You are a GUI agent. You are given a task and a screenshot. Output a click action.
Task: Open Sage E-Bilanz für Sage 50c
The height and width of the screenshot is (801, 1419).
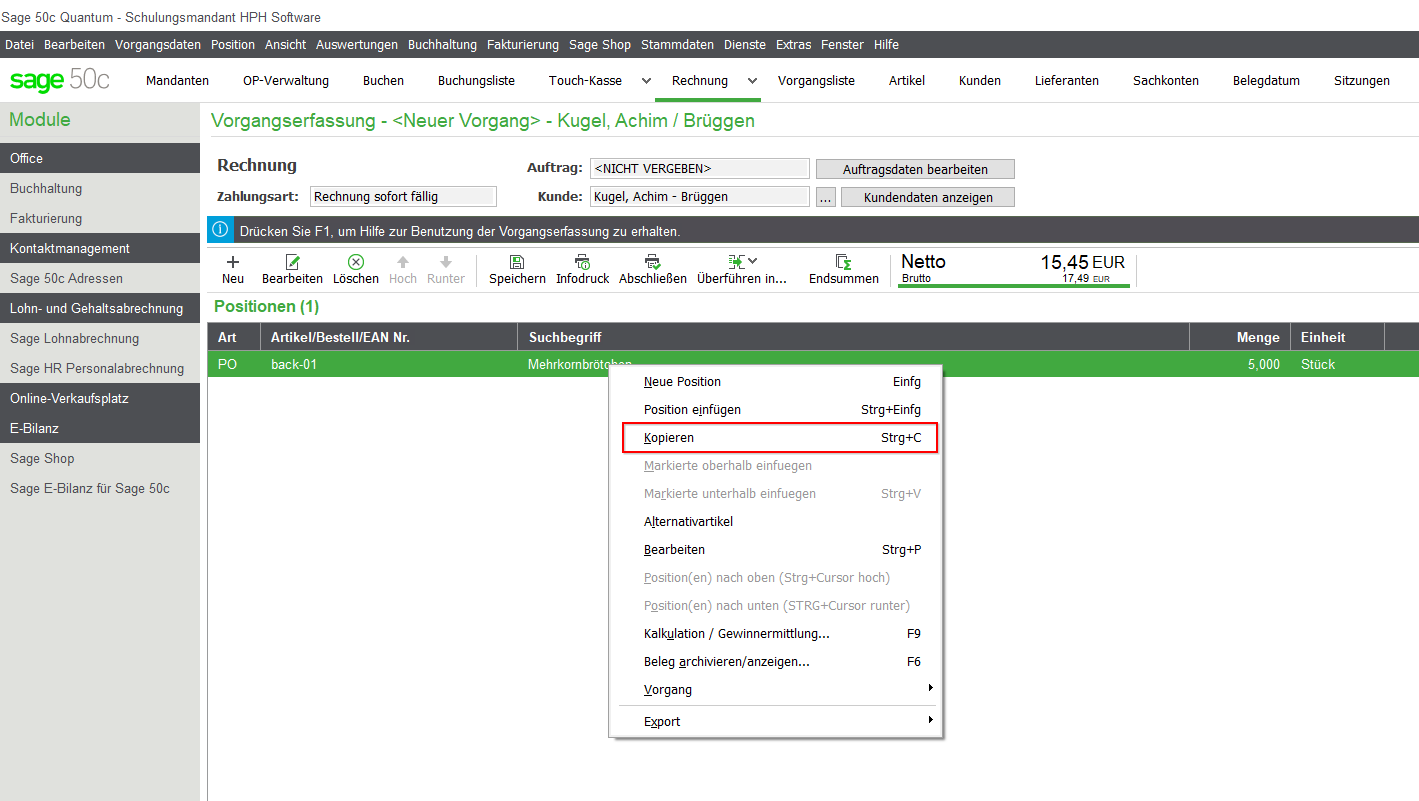coord(100,488)
